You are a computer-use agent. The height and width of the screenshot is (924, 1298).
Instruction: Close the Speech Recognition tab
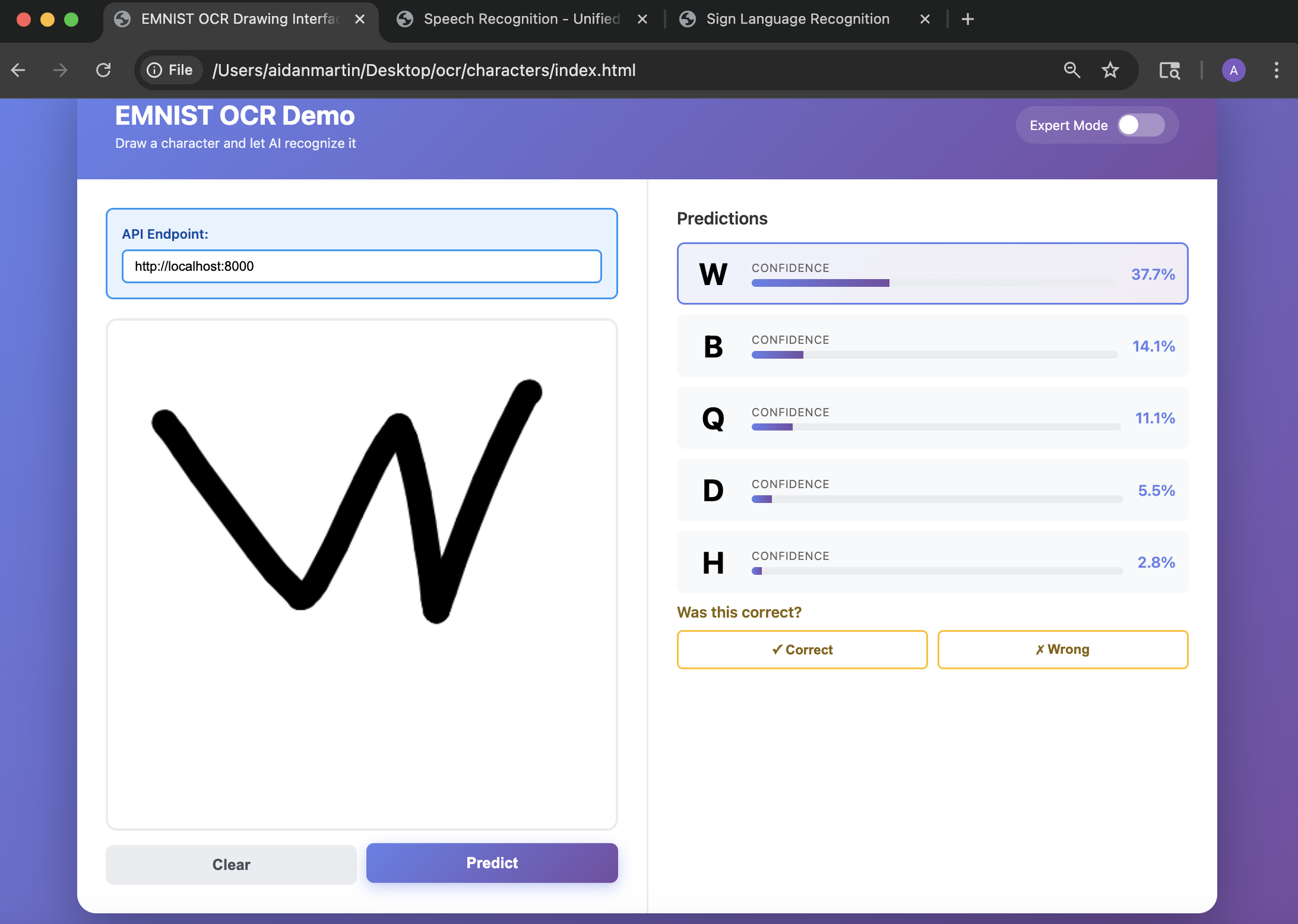[642, 19]
